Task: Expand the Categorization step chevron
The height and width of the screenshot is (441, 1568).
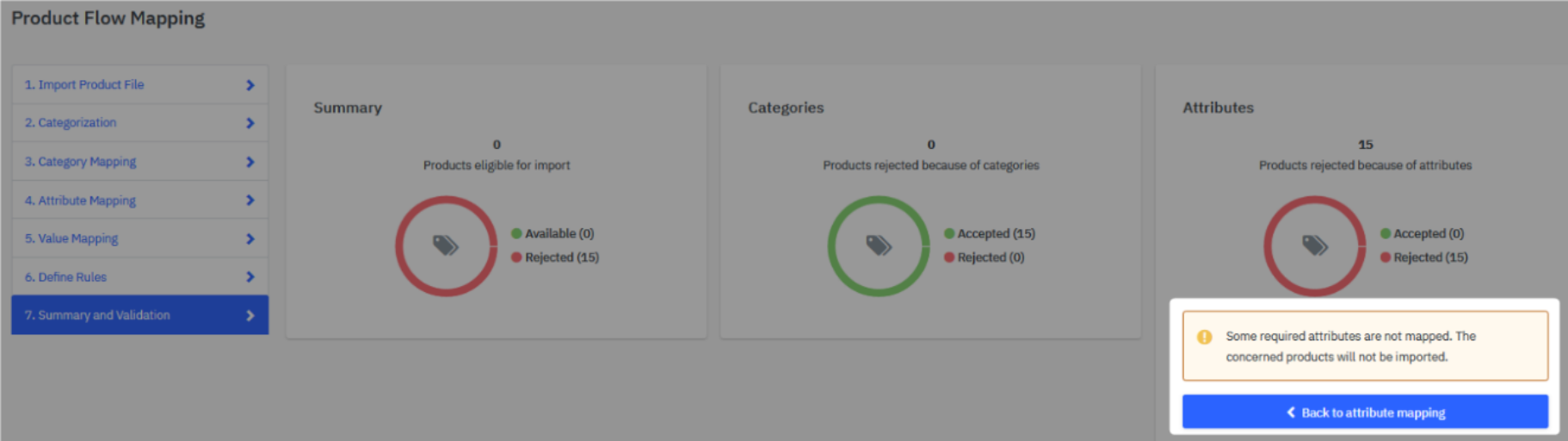Action: [250, 123]
